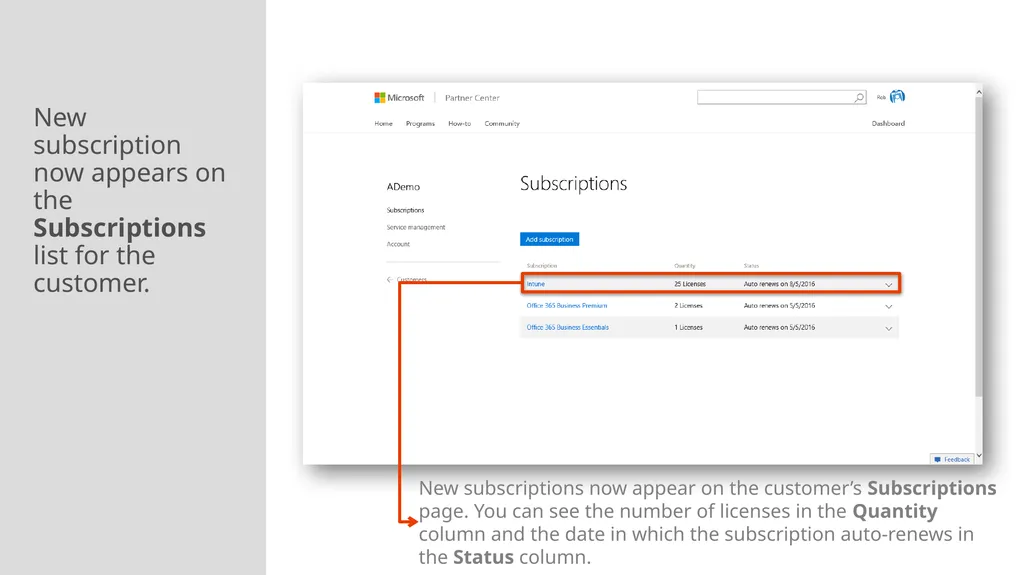Expand Office 365 Business Essentials row

coord(889,328)
